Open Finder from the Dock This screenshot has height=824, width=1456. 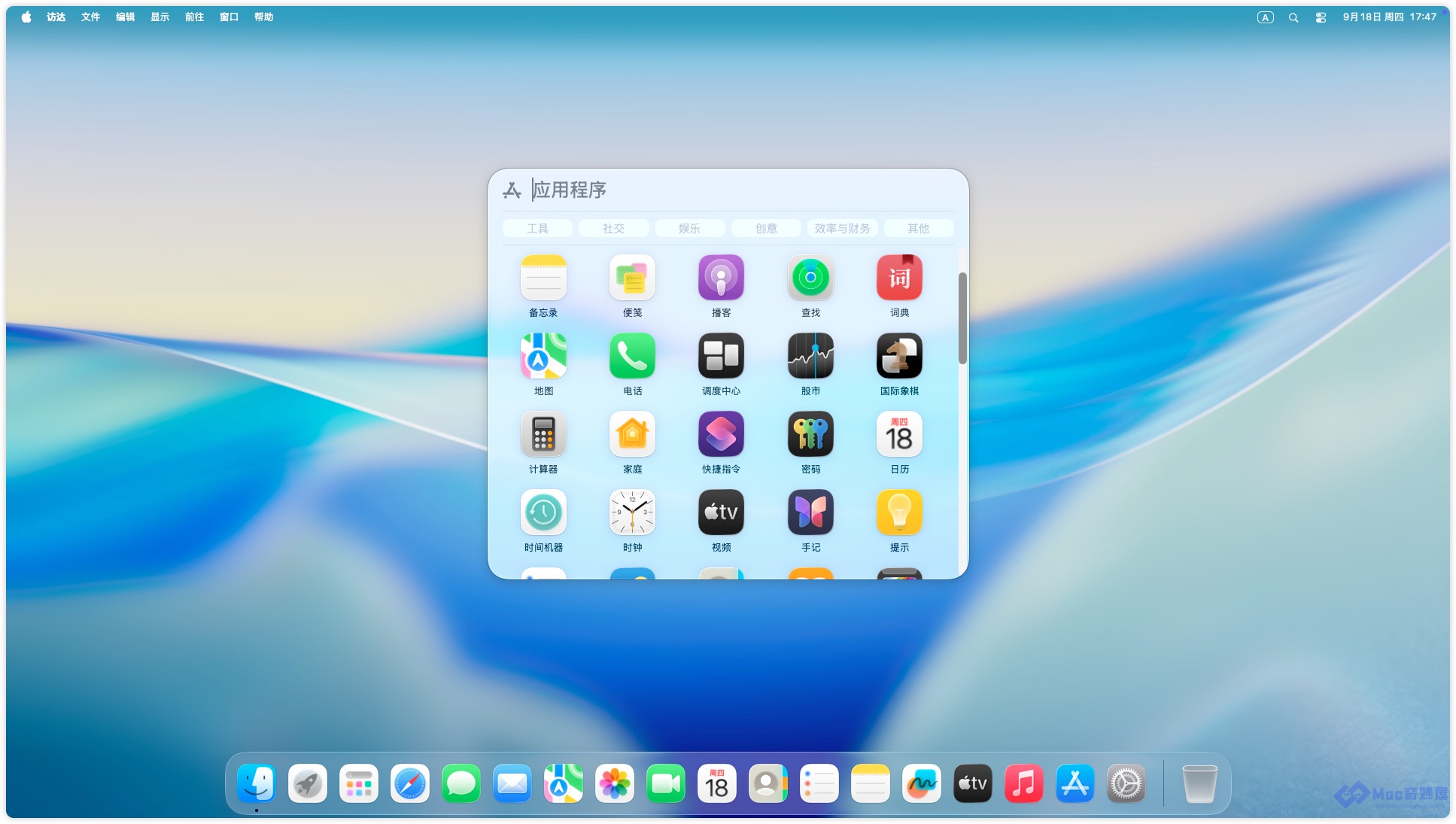click(257, 783)
